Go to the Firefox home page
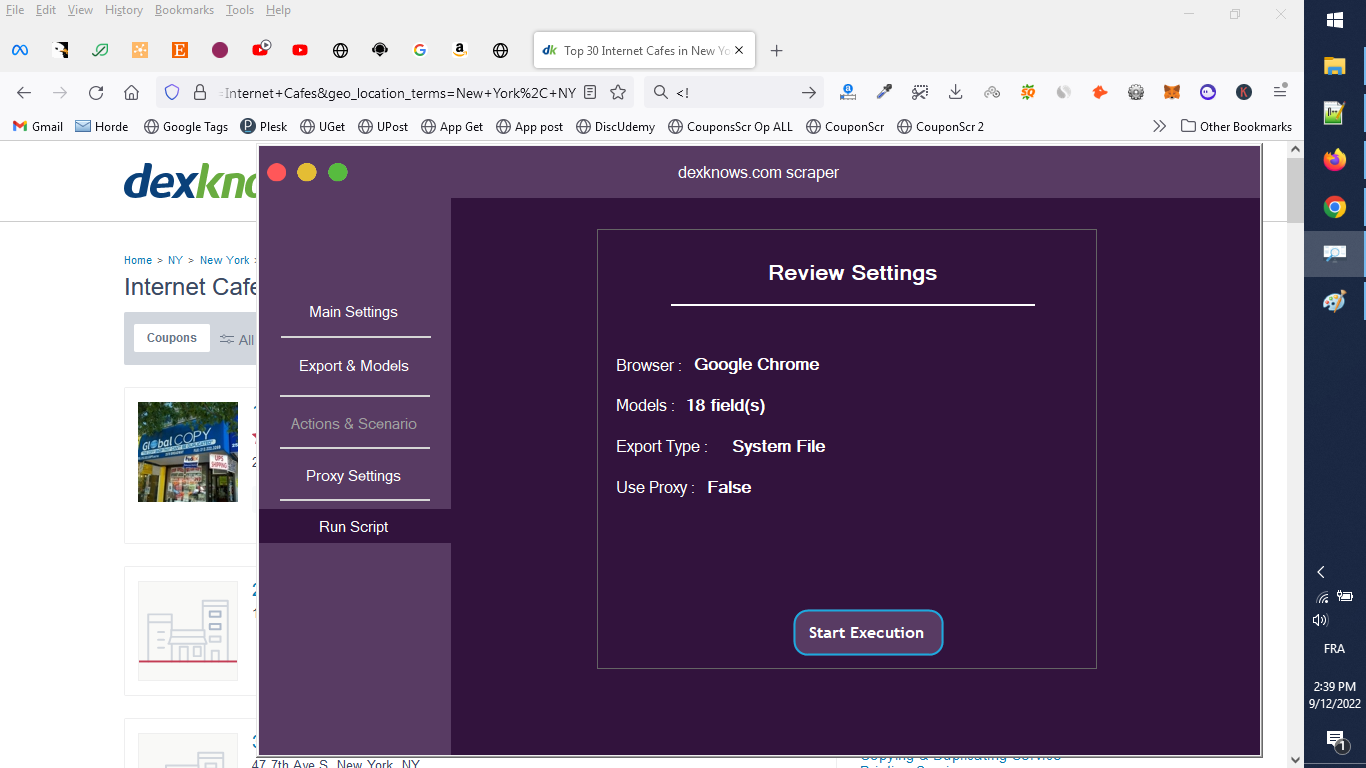Viewport: 1366px width, 768px height. (x=131, y=93)
